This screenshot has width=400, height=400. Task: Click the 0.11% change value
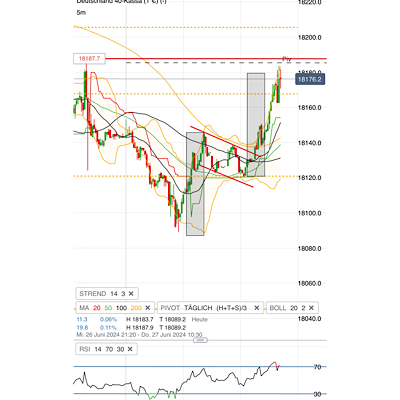tap(108, 328)
